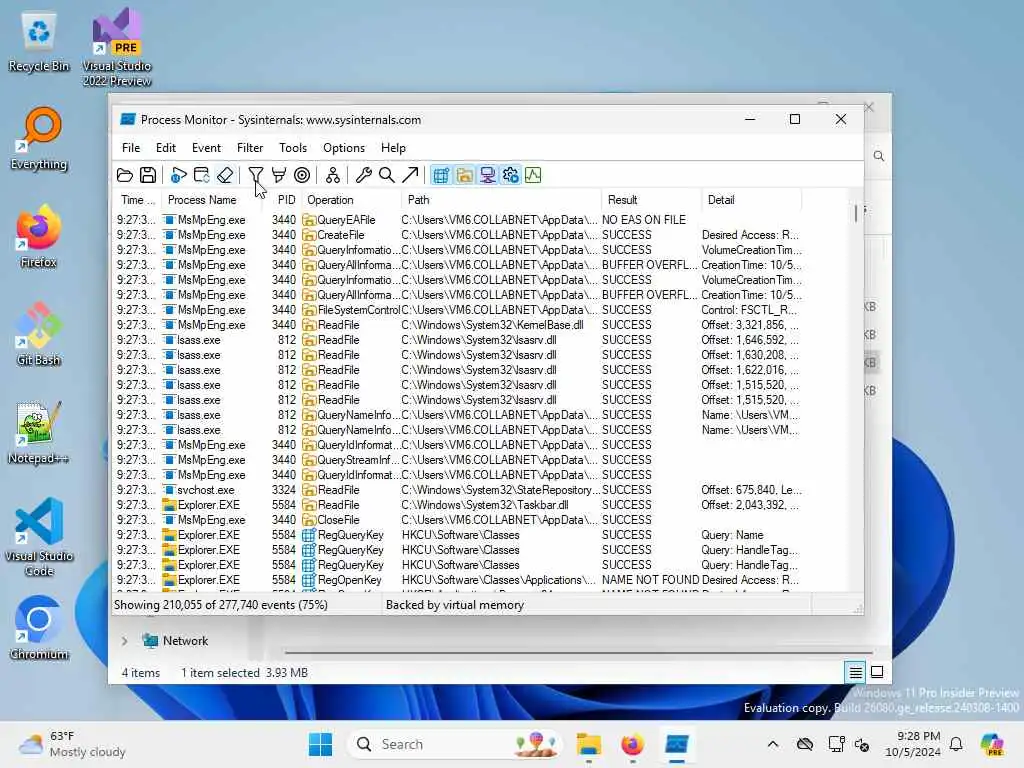Viewport: 1024px width, 768px height.
Task: Click the Jump To Object arrow icon
Action: 410,175
